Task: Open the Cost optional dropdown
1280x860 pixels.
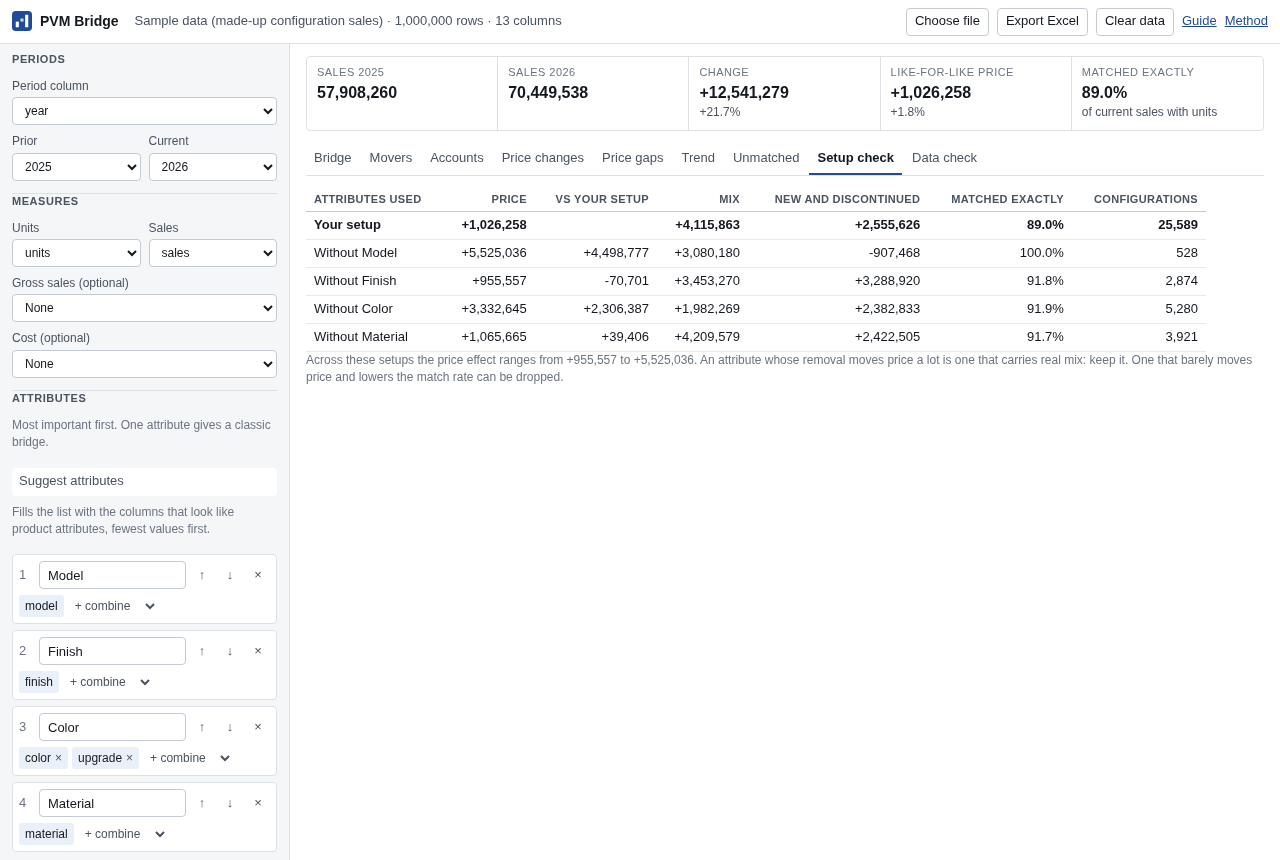Action: click(x=144, y=364)
